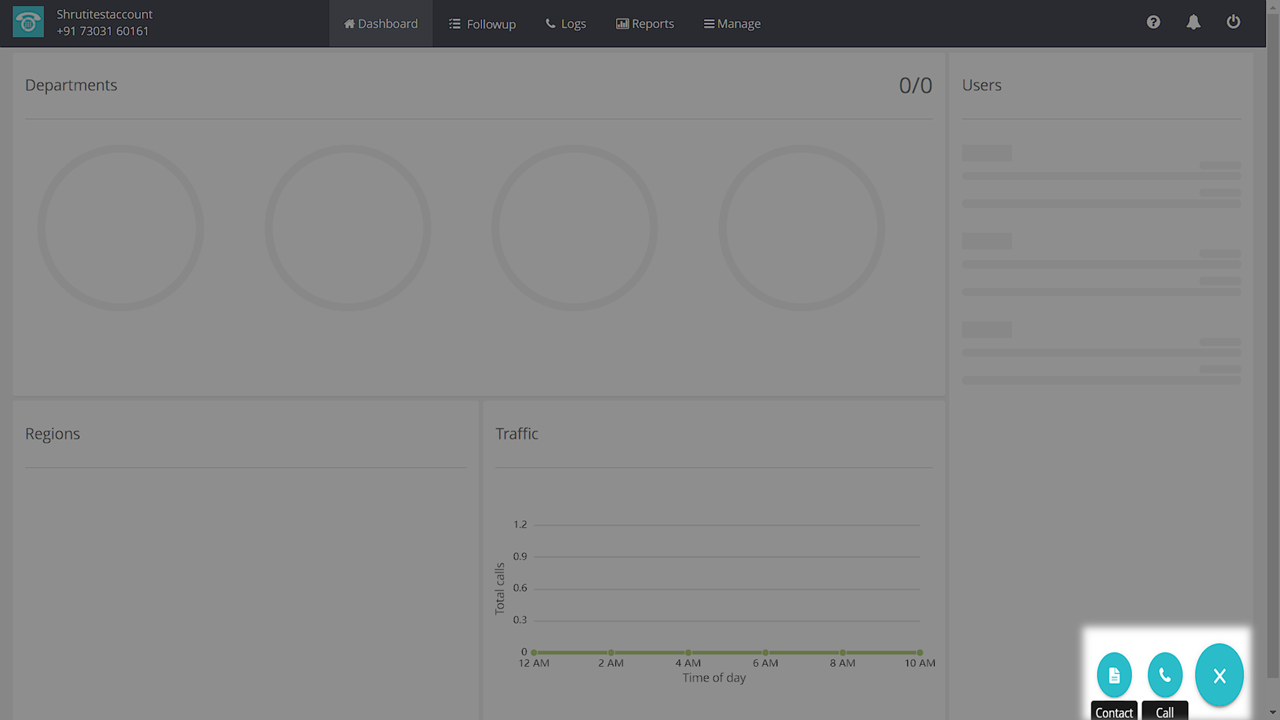
Task: Switch to the Dashboard tab
Action: (x=381, y=23)
